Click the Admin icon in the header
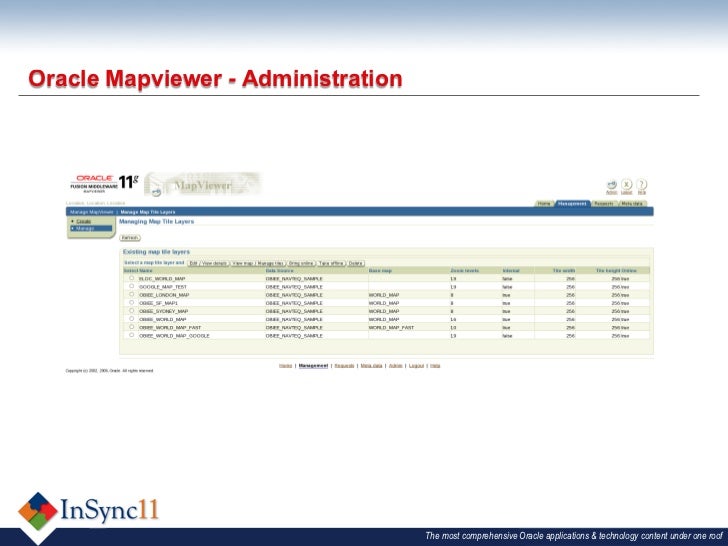Image resolution: width=728 pixels, height=546 pixels. coord(612,184)
